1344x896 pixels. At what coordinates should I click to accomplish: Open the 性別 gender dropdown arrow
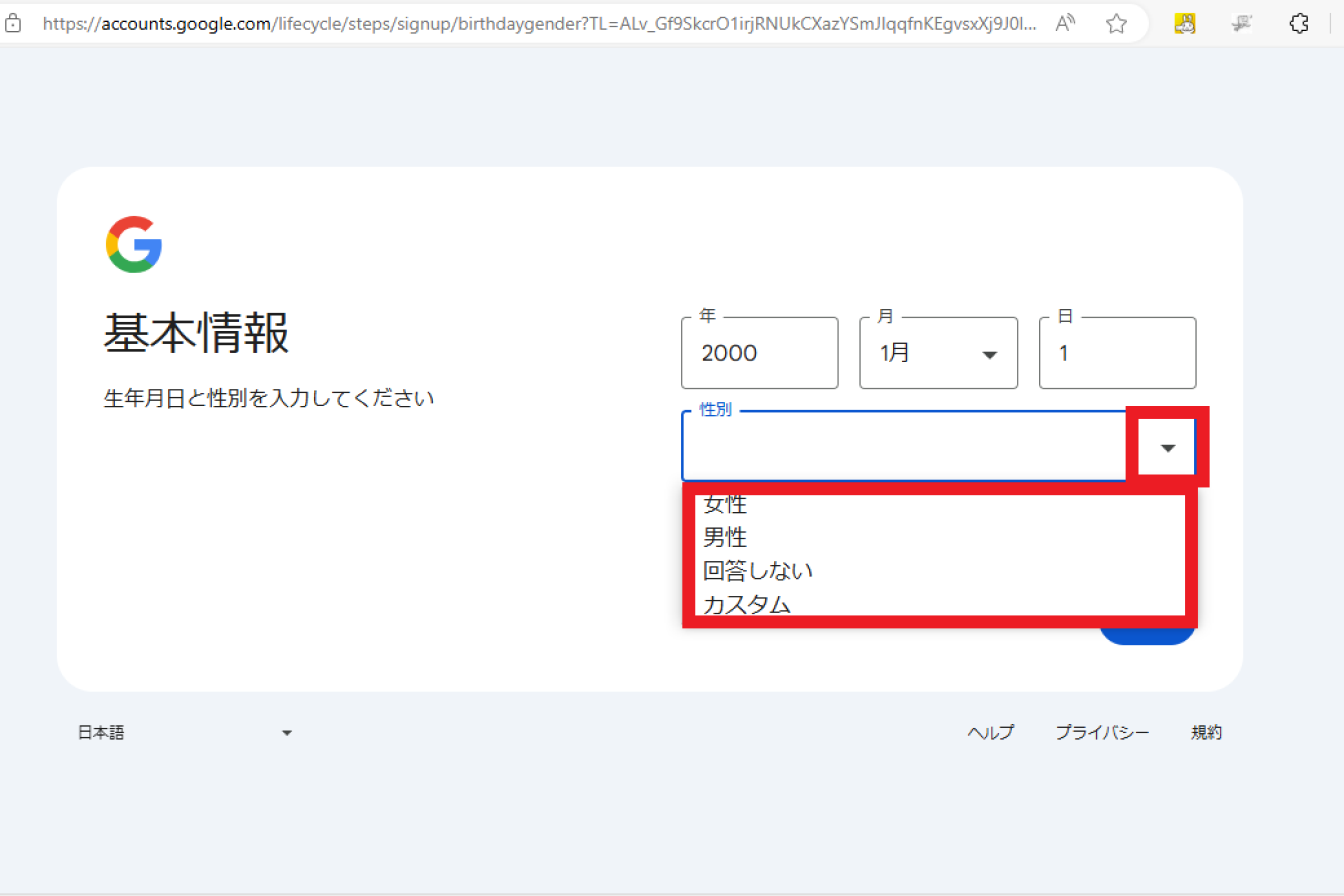(x=1166, y=447)
